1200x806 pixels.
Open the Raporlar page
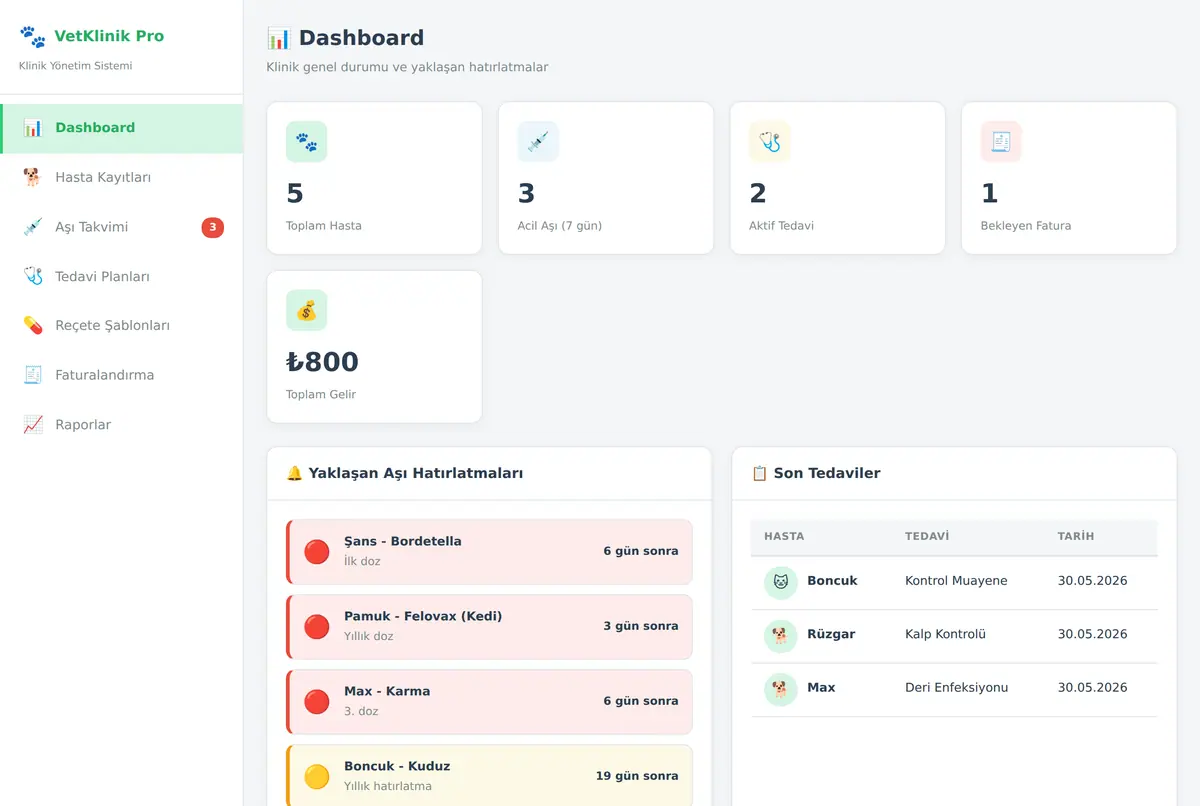tap(121, 425)
